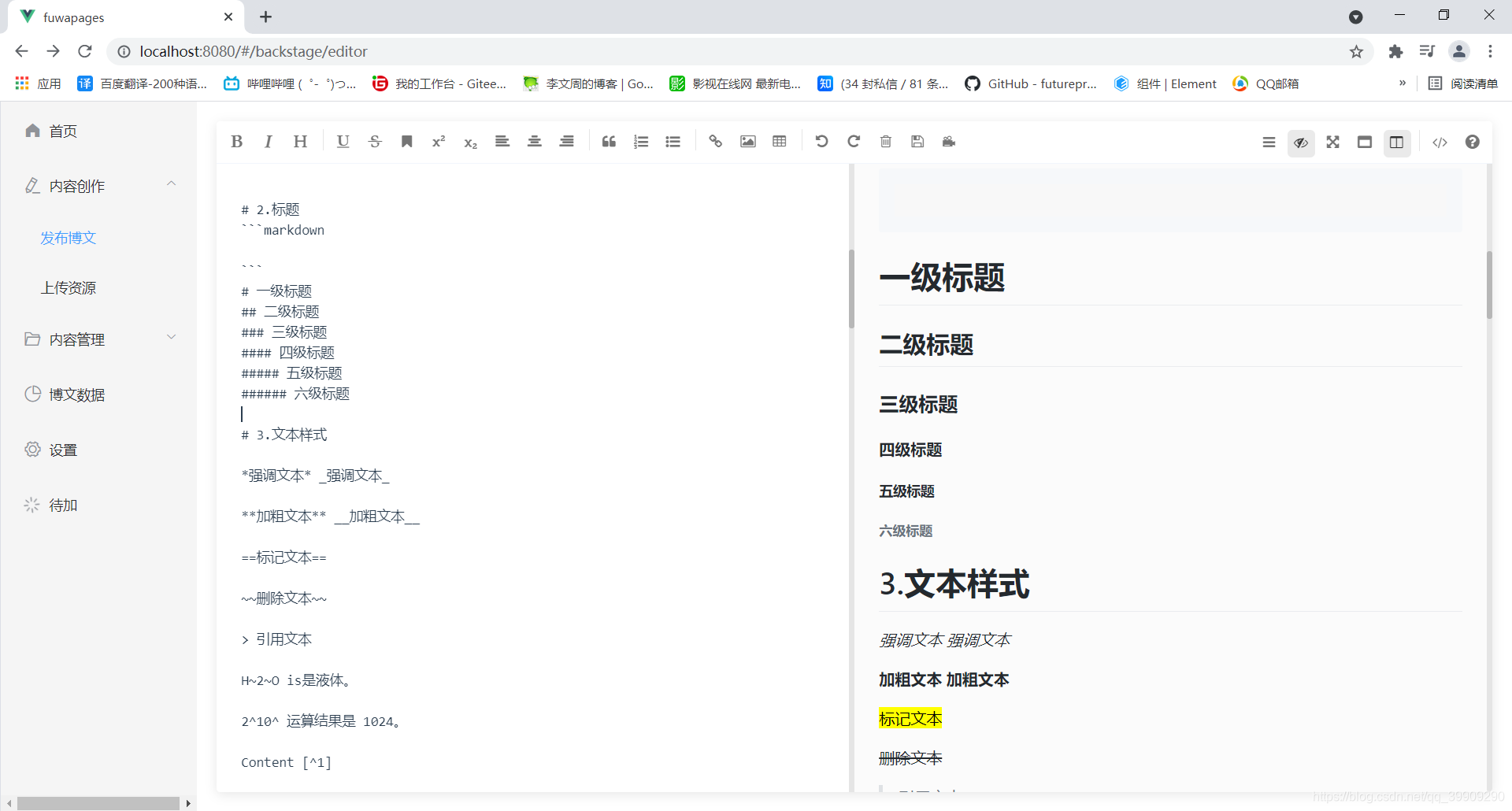Screen dimensions: 1512x811
Task: Insert an unordered list
Action: 673,142
